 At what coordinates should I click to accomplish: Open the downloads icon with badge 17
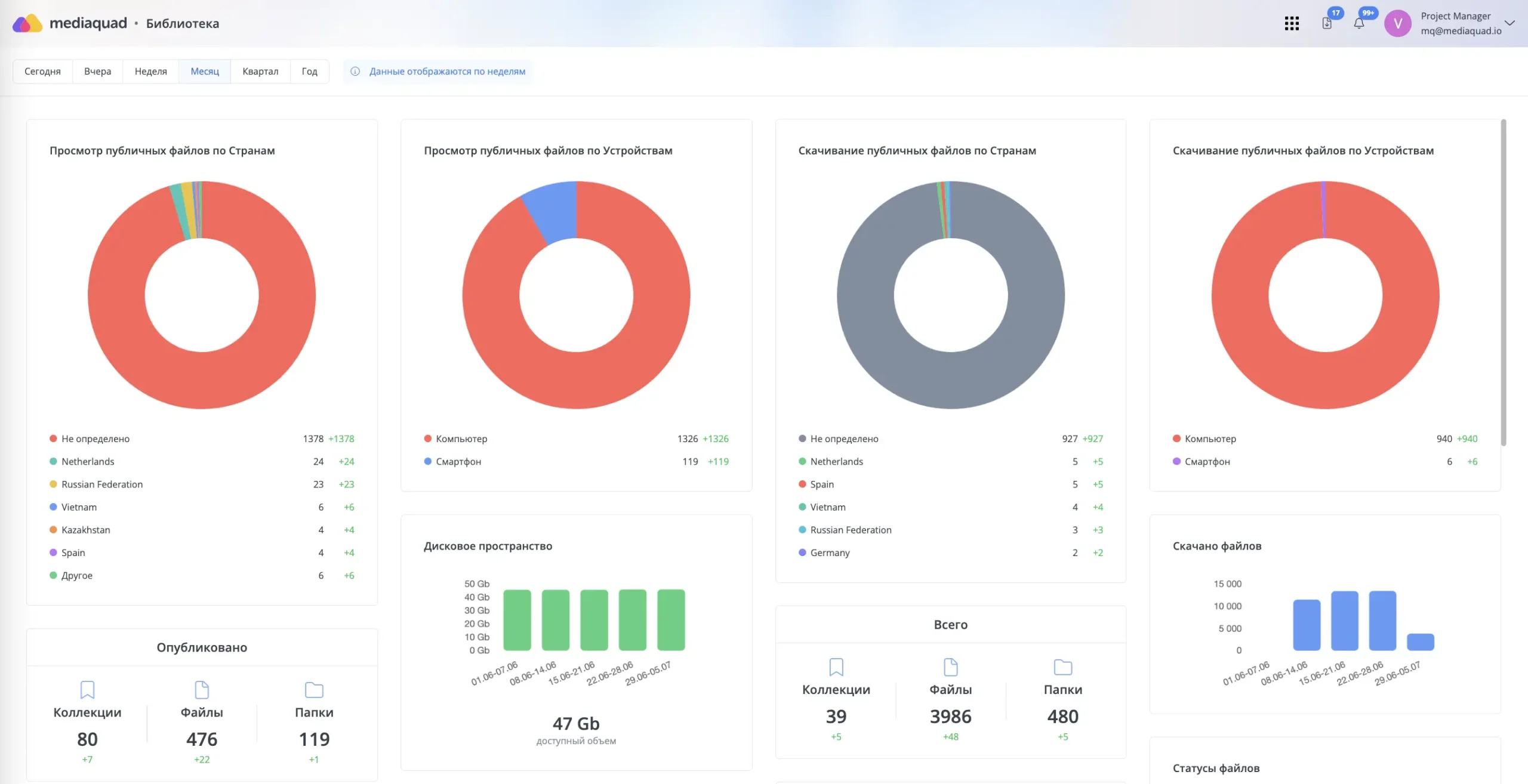[x=1327, y=23]
